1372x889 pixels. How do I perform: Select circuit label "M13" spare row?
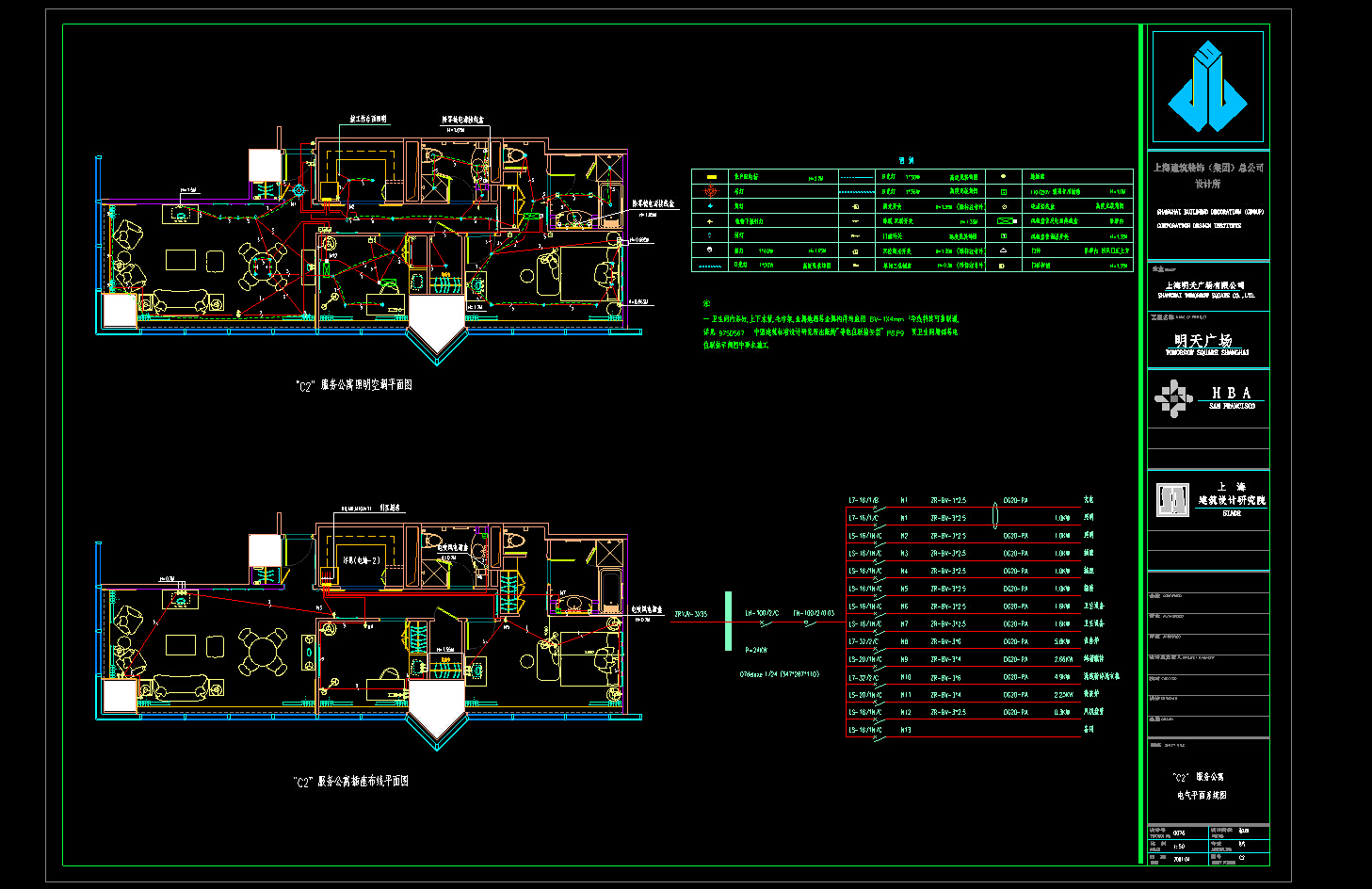coord(906,730)
